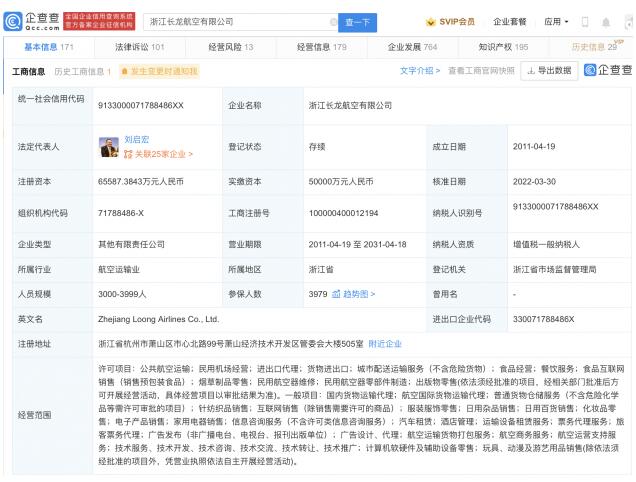636x482 pixels.
Task: Select staff size 3000-3999人
Action: [122, 294]
